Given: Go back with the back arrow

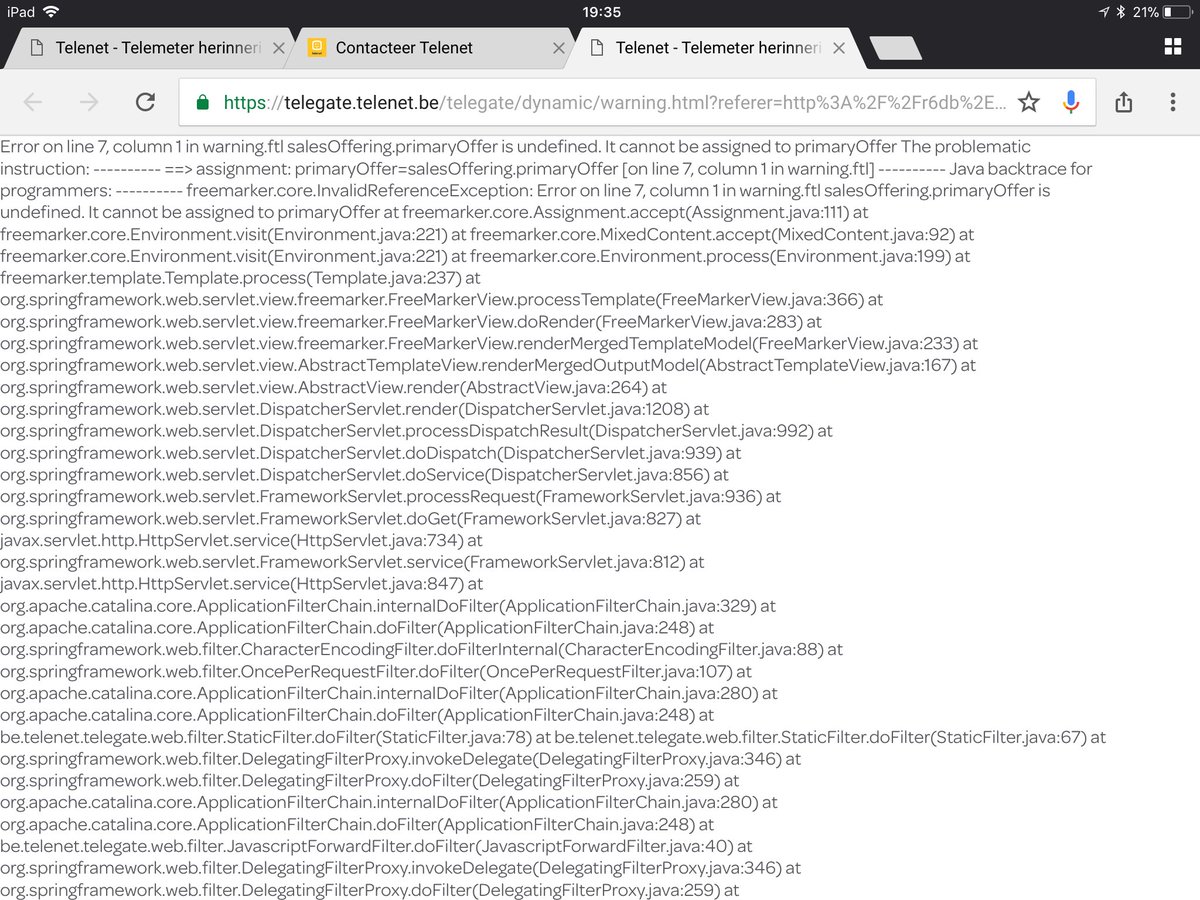Looking at the screenshot, I should 33,102.
